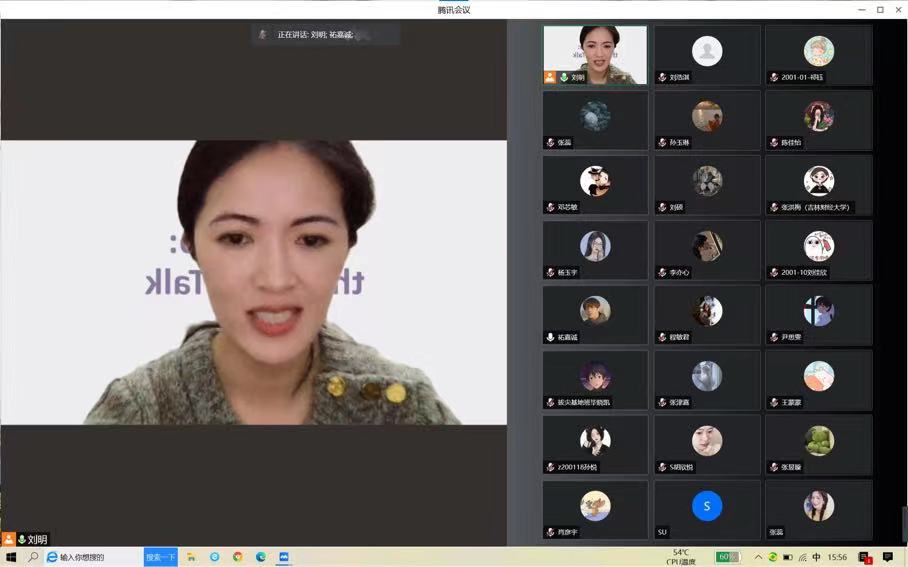
Task: Open the notification center icon
Action: (x=887, y=557)
